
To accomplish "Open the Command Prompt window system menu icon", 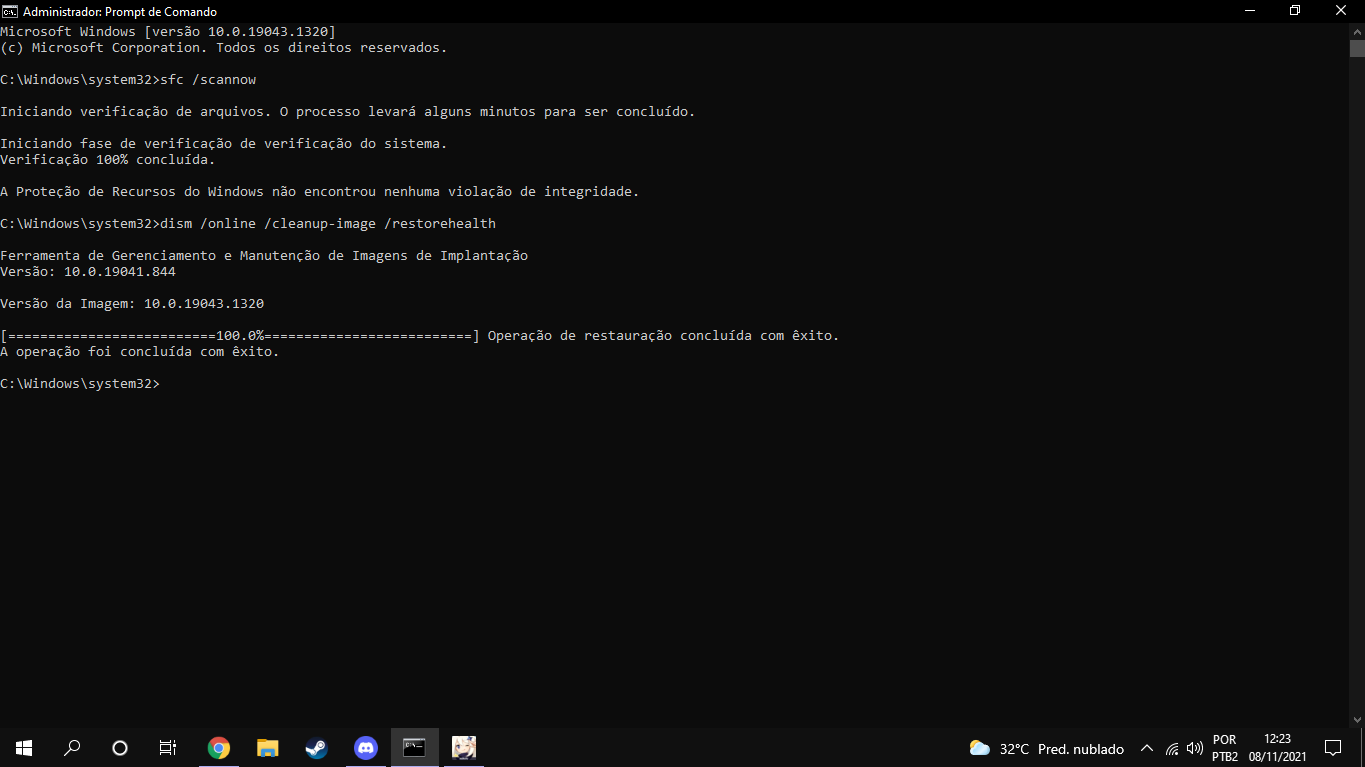I will pos(9,11).
